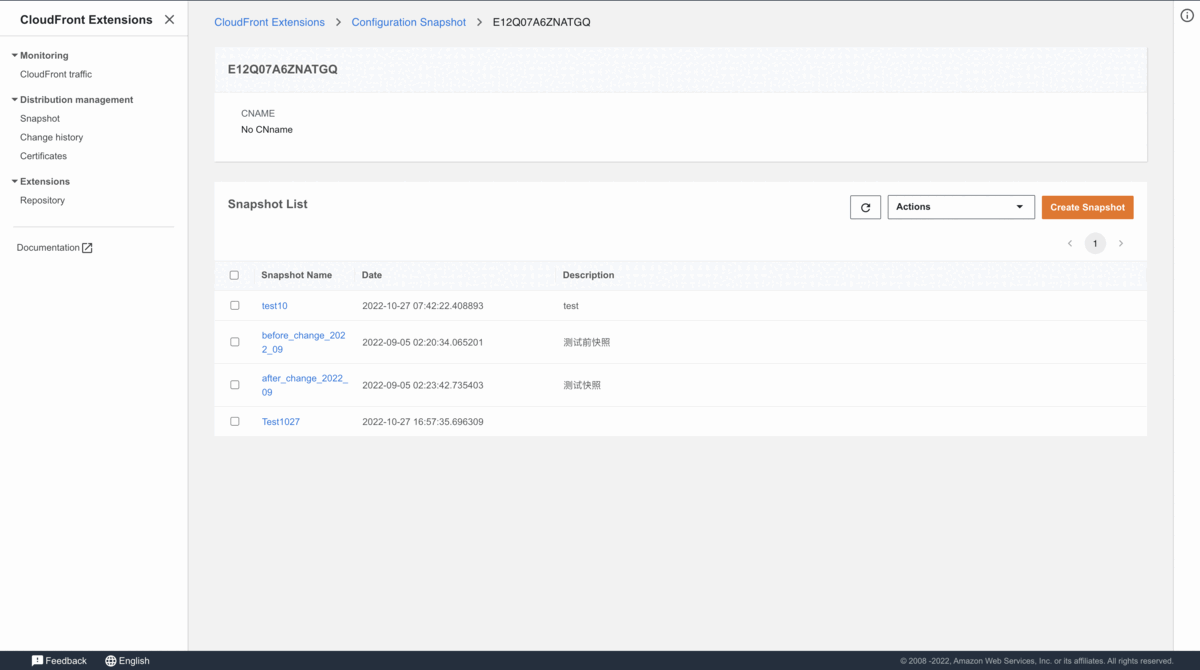Go to previous page arrow
The height and width of the screenshot is (670, 1200).
click(1070, 244)
